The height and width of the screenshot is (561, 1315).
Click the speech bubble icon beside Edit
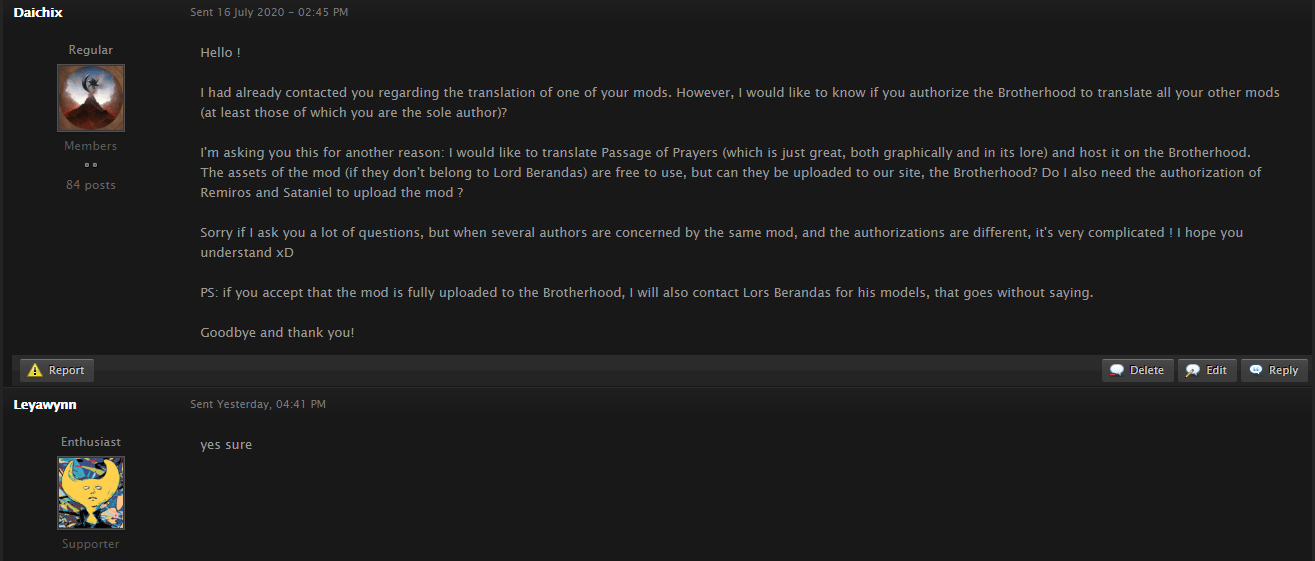[x=1193, y=370]
